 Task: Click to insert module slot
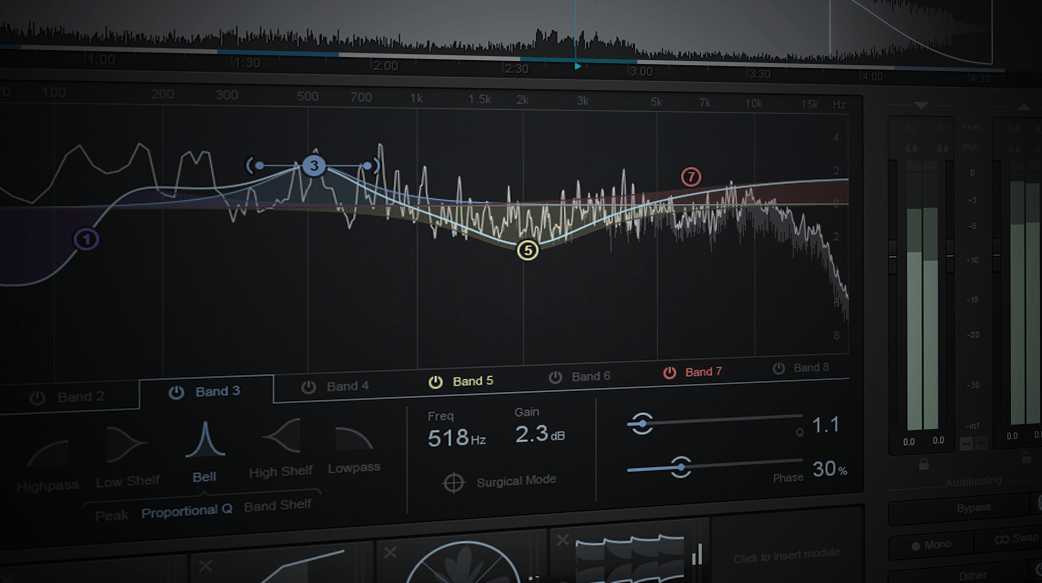787,556
